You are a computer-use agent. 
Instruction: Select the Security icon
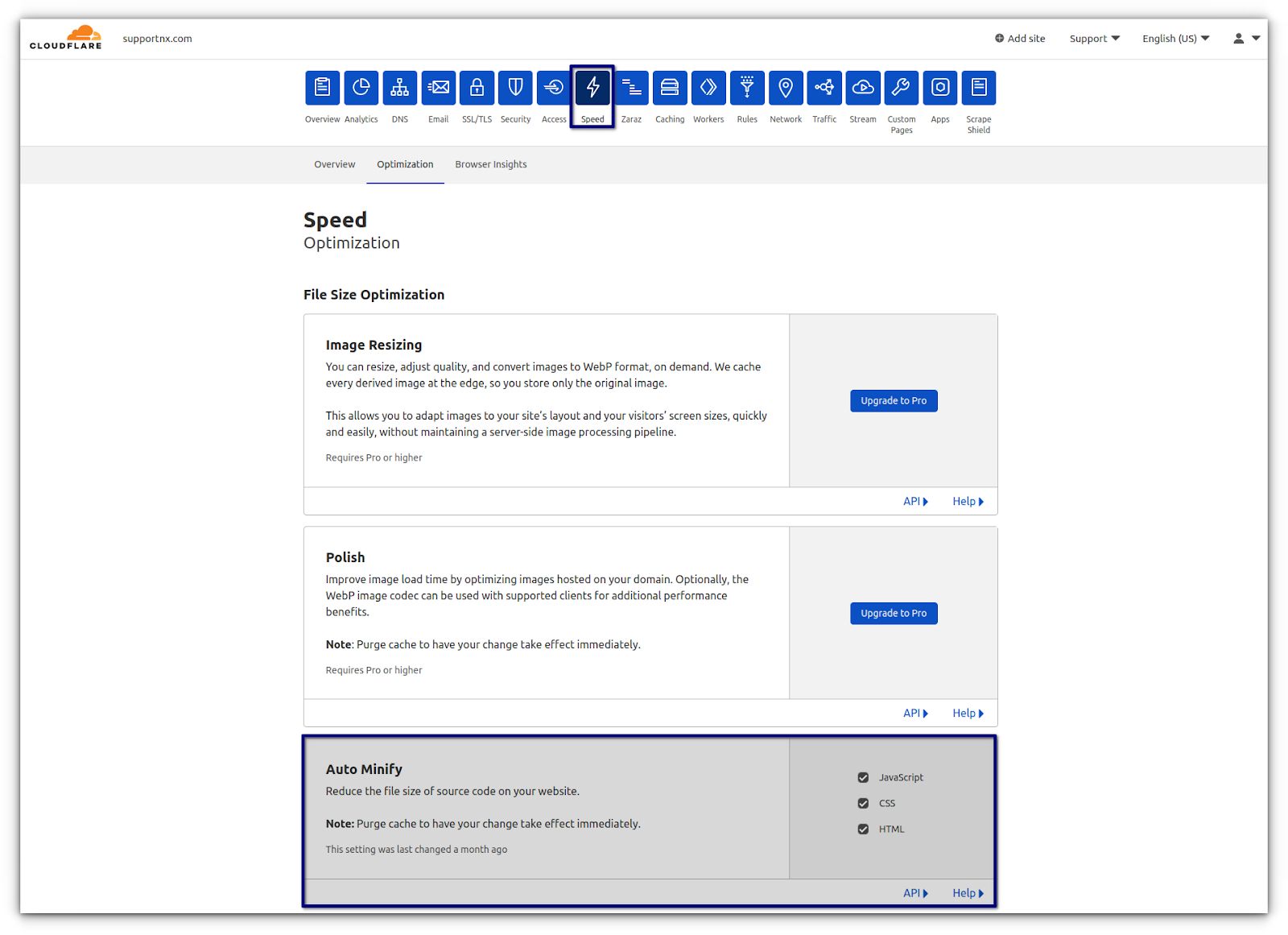pyautogui.click(x=515, y=87)
